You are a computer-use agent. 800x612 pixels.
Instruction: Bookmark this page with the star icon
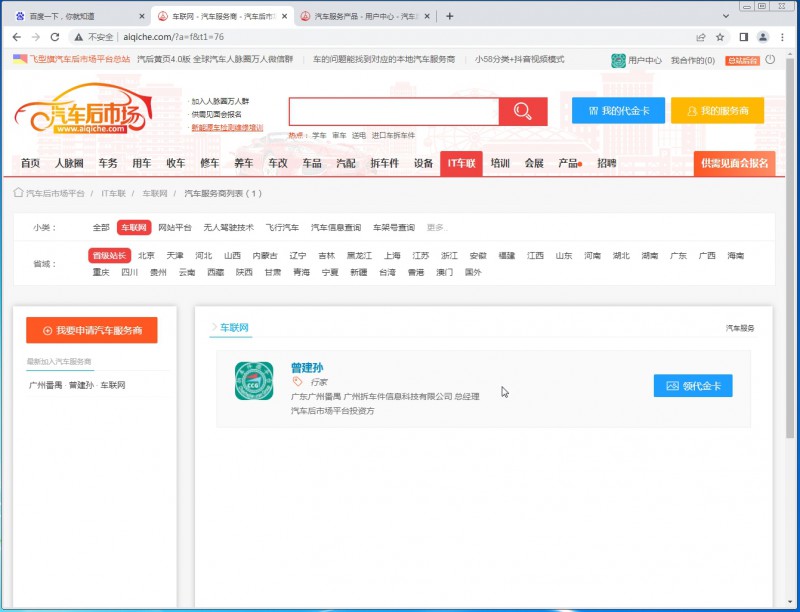[x=720, y=37]
